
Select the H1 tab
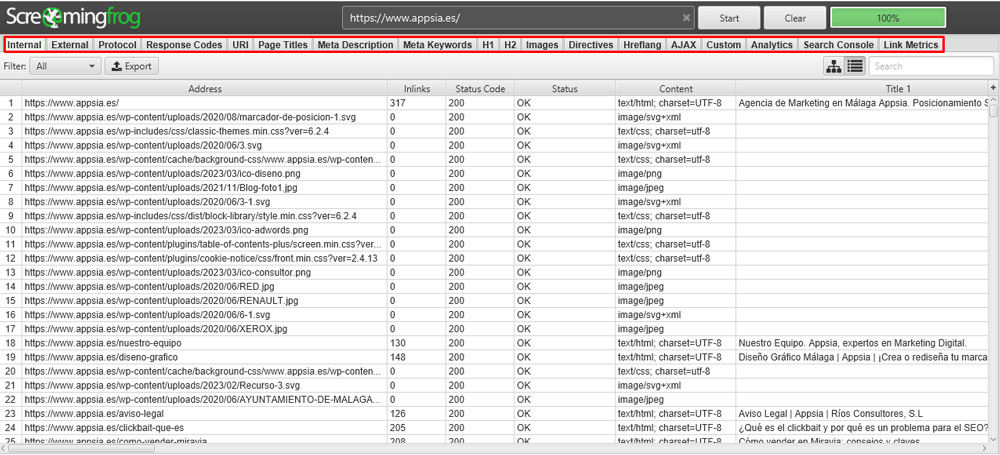[x=488, y=45]
